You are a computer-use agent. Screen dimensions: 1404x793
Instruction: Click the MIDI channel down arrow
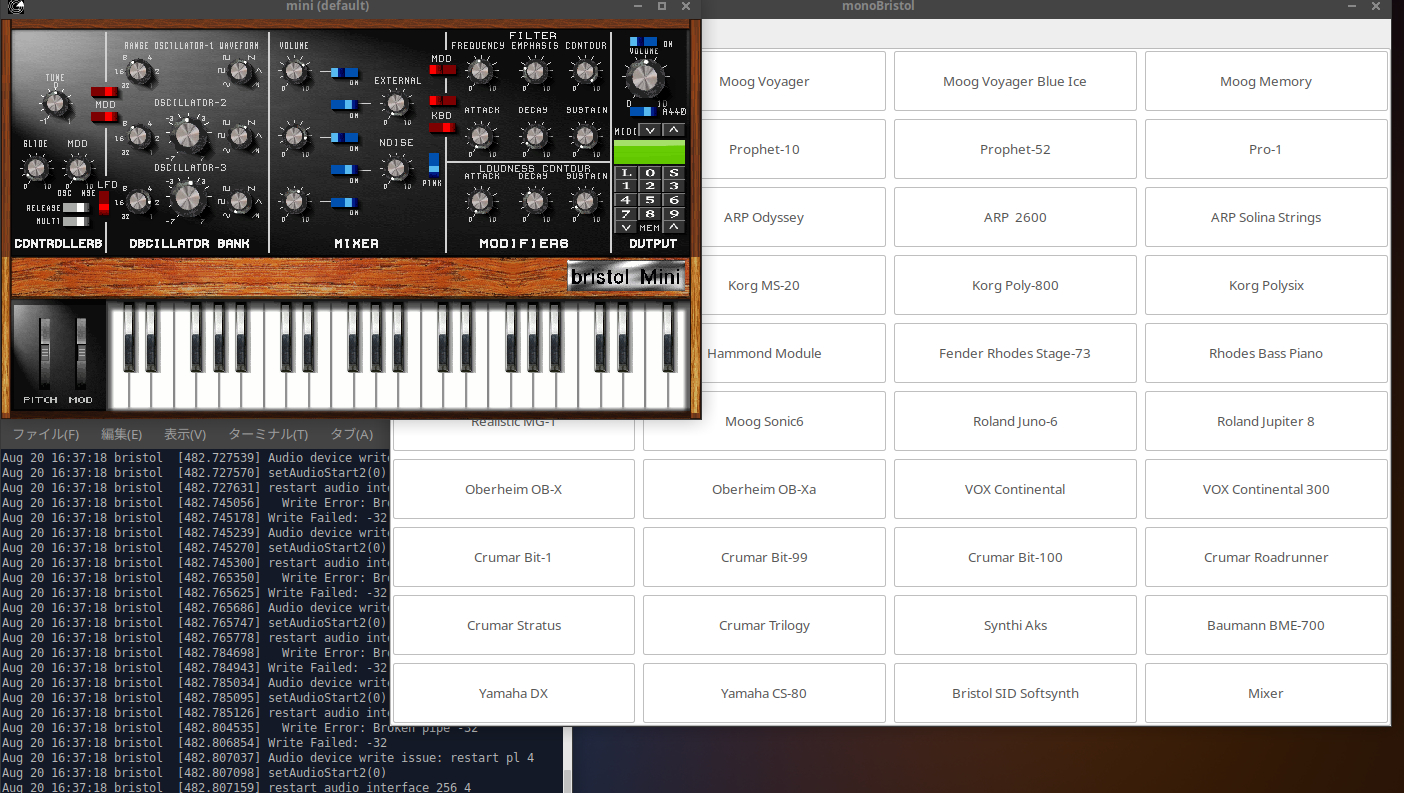coord(650,131)
